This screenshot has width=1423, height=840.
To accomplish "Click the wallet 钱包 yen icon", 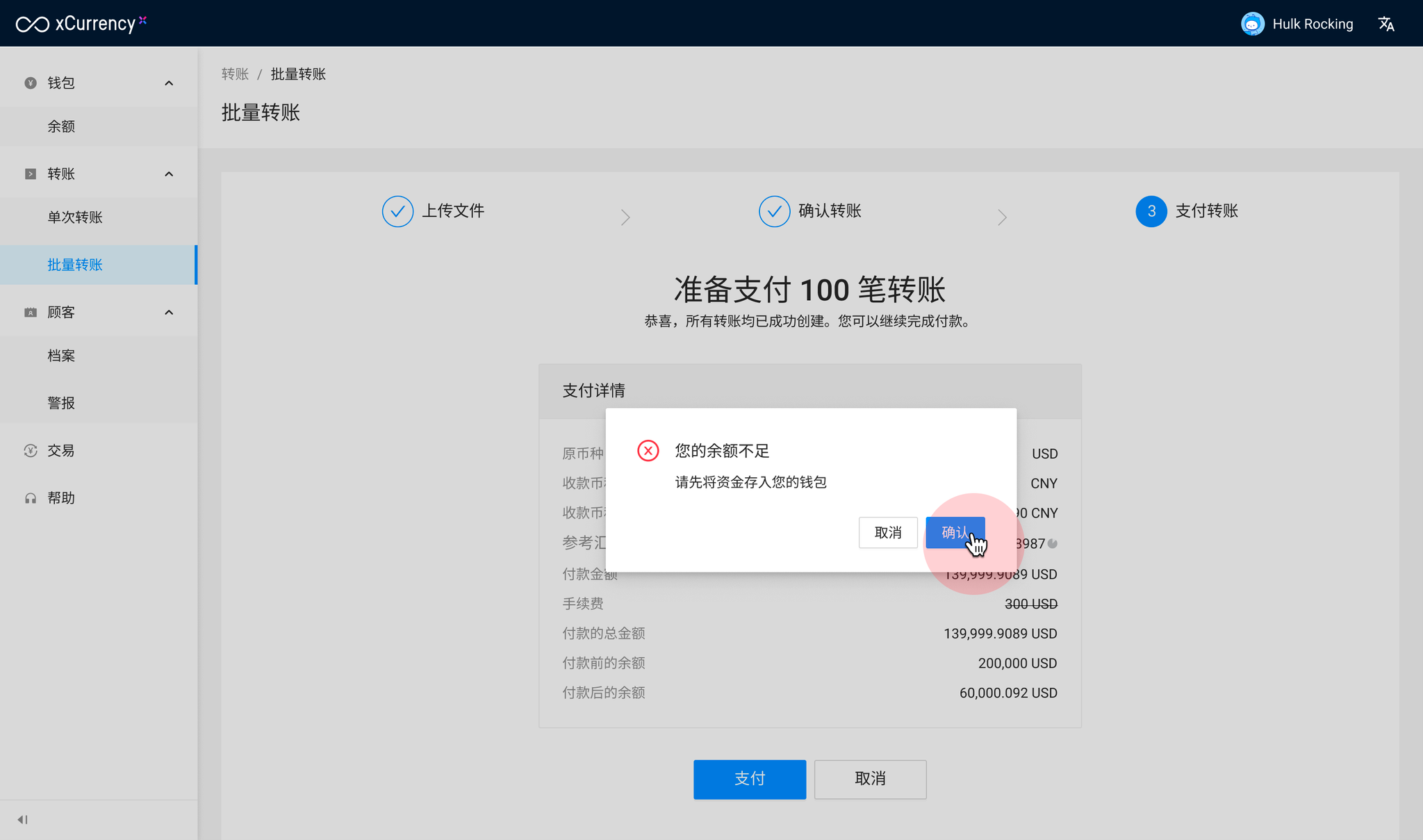I will [31, 83].
